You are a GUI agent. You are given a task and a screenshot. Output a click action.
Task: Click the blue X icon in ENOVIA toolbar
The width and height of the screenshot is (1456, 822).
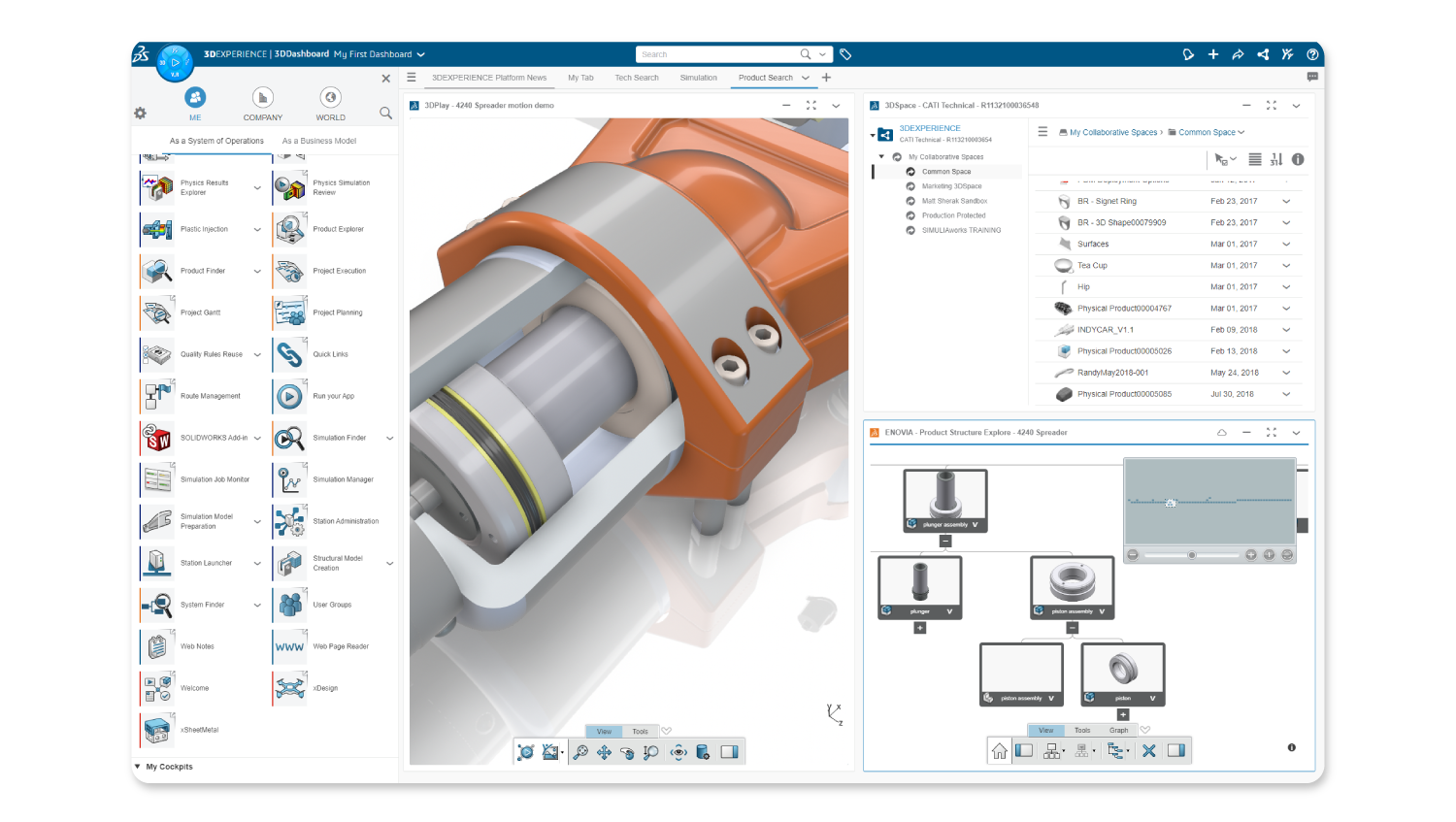(x=1148, y=750)
